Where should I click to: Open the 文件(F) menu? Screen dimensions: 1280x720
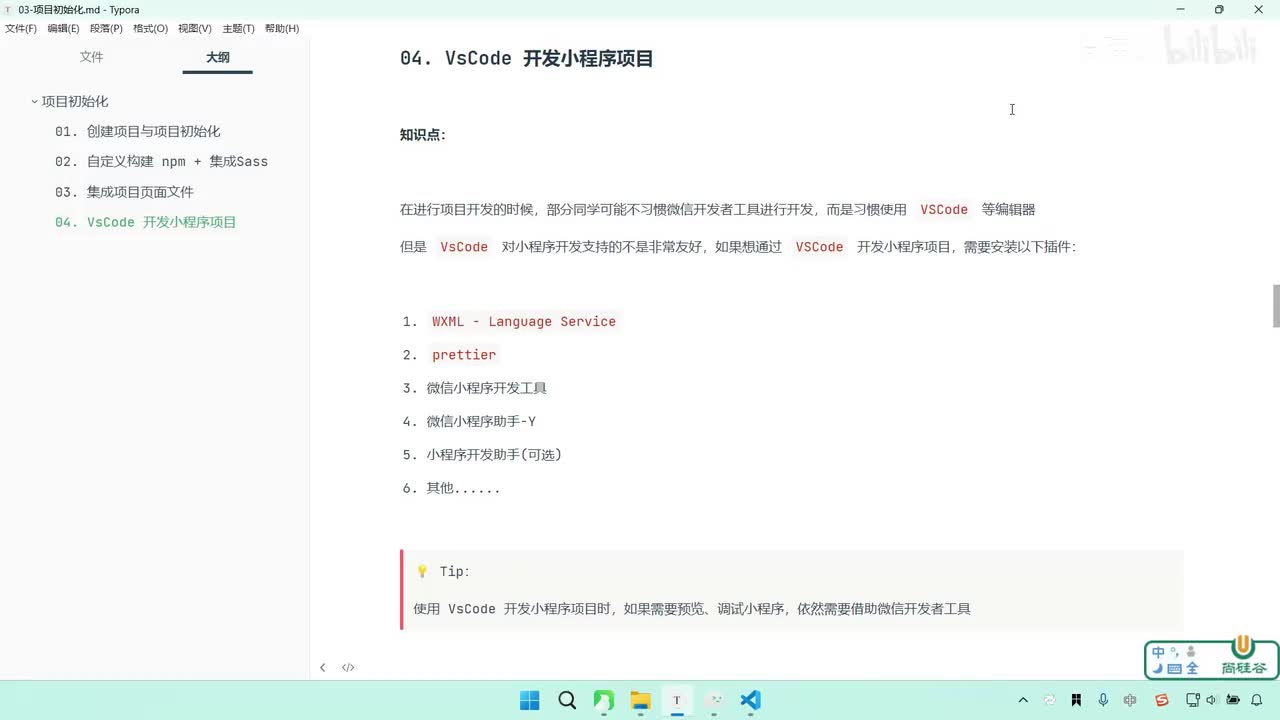(x=20, y=28)
